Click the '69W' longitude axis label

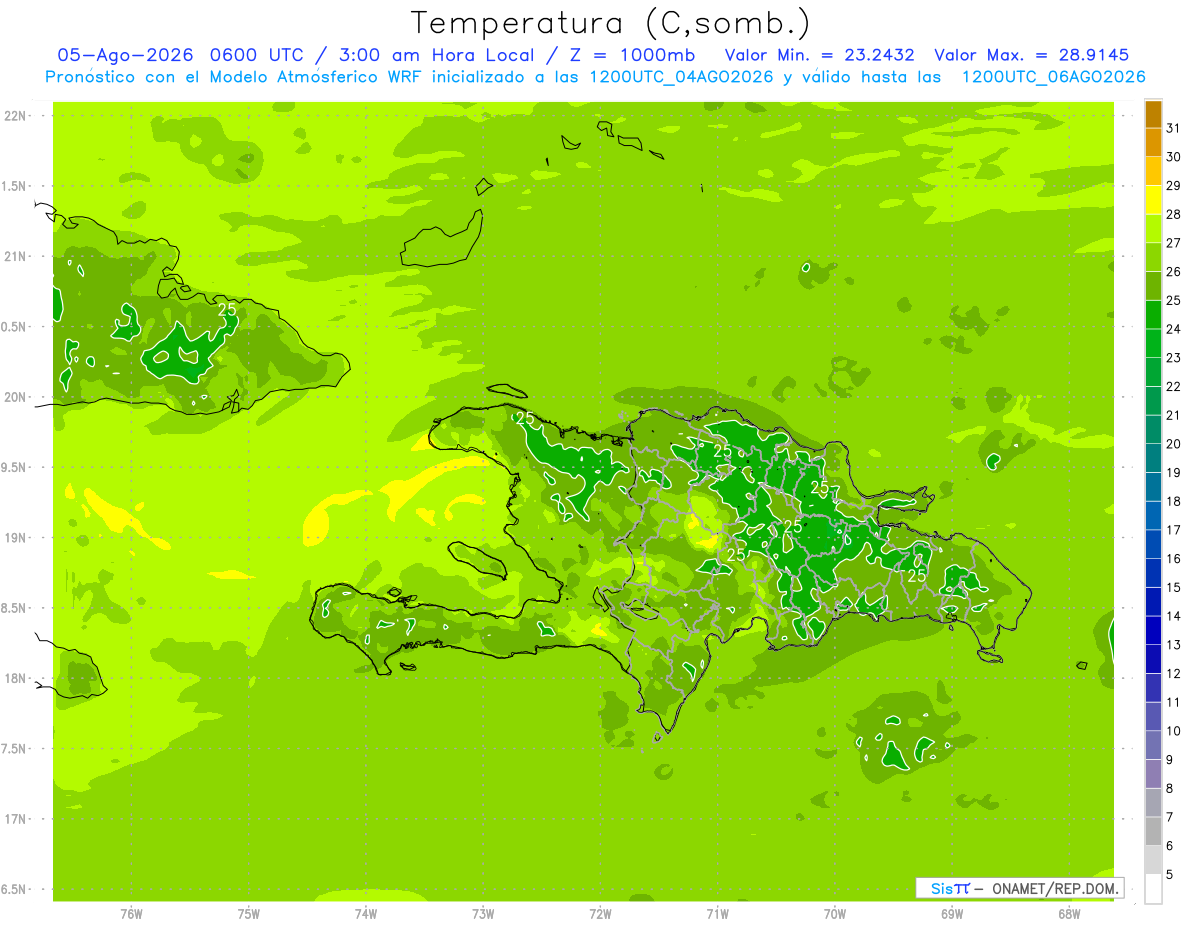(952, 914)
